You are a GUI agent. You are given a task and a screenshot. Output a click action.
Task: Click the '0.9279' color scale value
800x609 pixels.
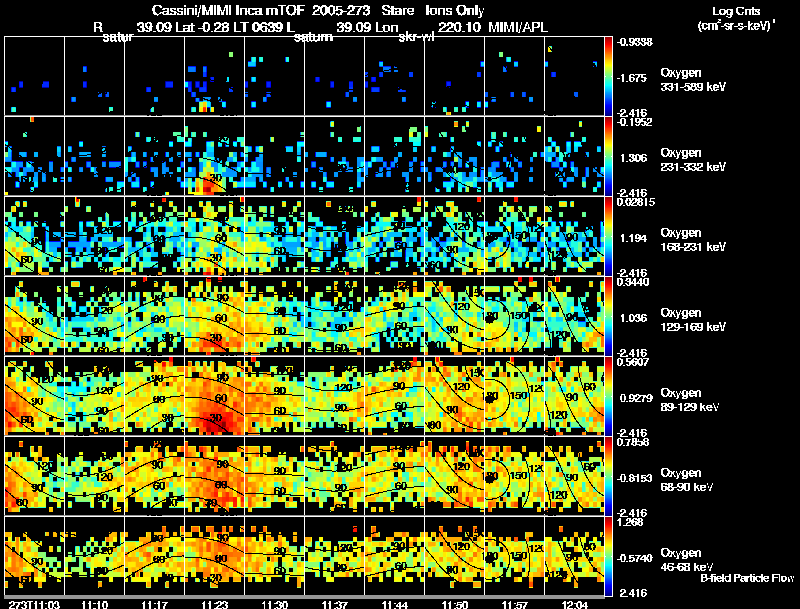(636, 398)
